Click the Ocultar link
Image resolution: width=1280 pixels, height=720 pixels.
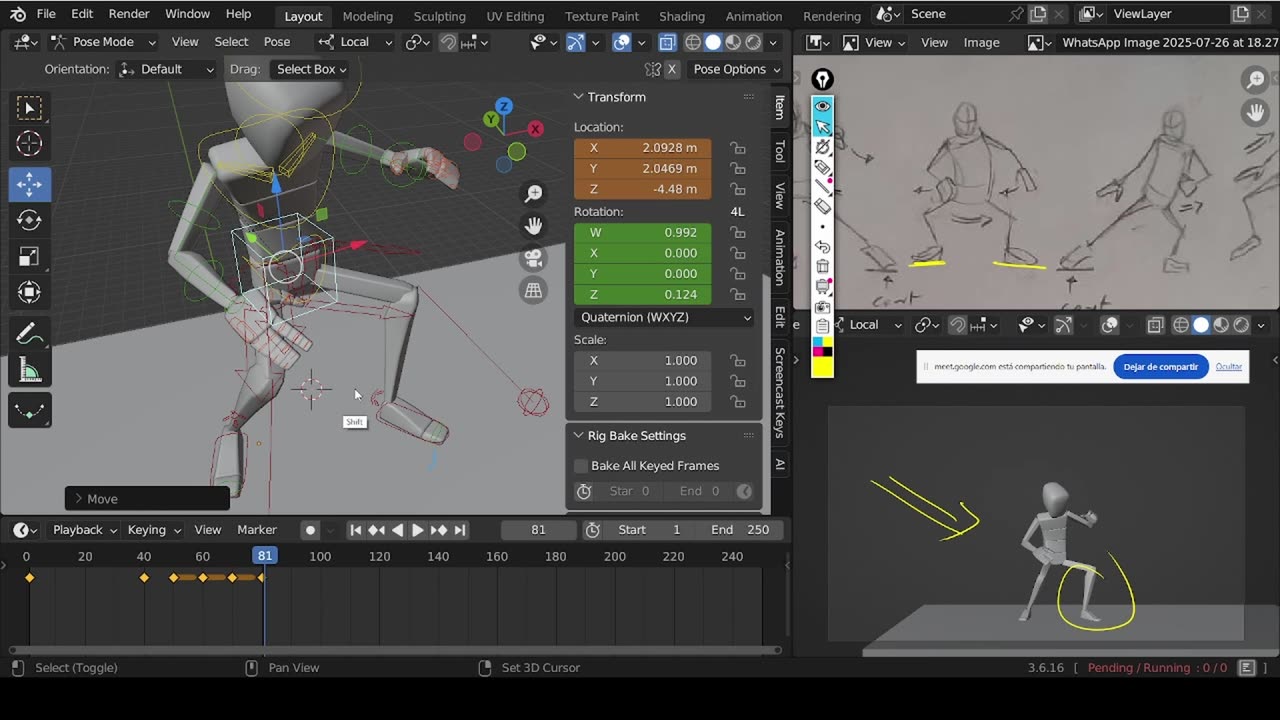click(1228, 367)
